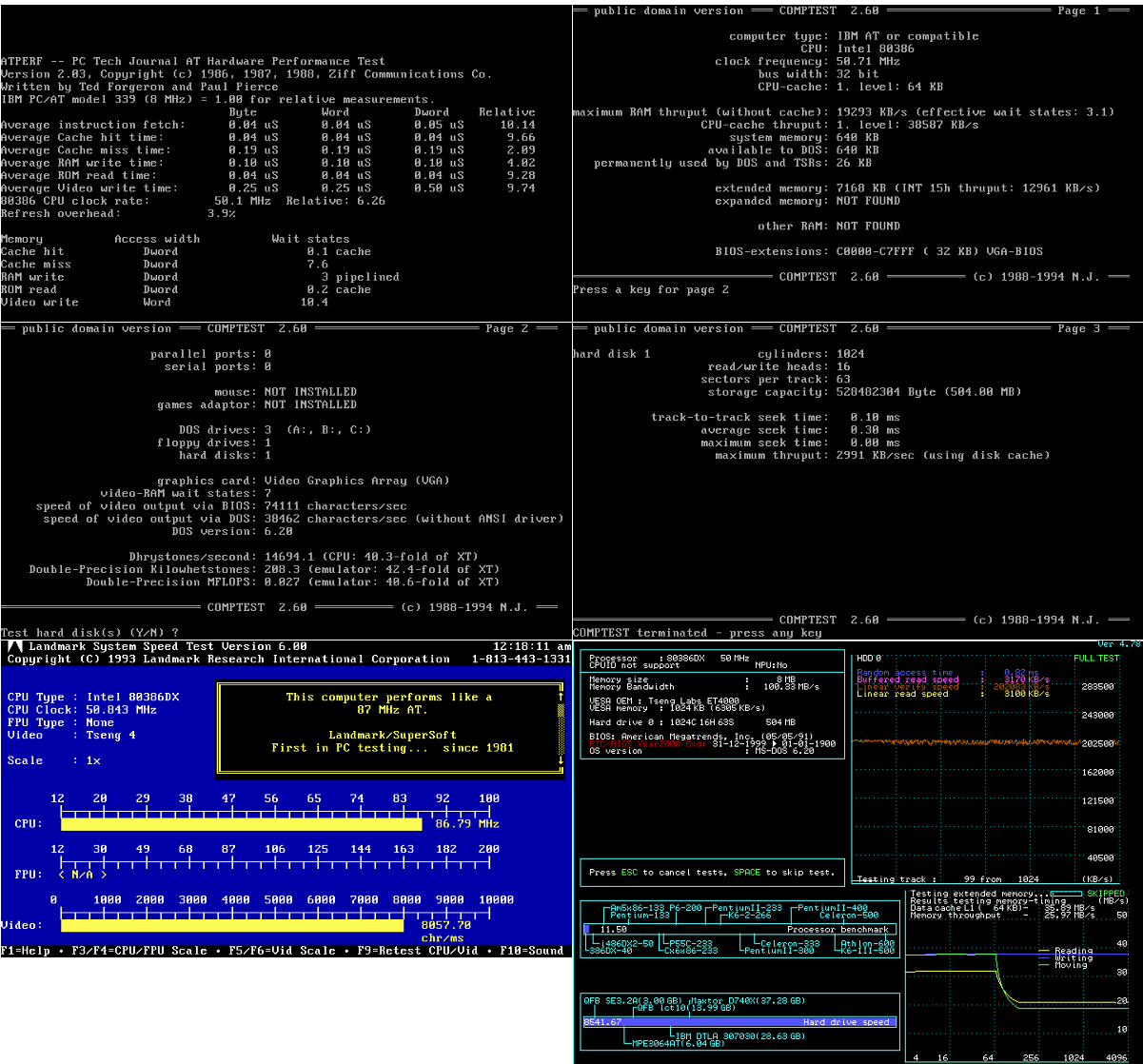Click the Athlon-600 benchmark marker
The height and width of the screenshot is (1064, 1143).
point(869,942)
